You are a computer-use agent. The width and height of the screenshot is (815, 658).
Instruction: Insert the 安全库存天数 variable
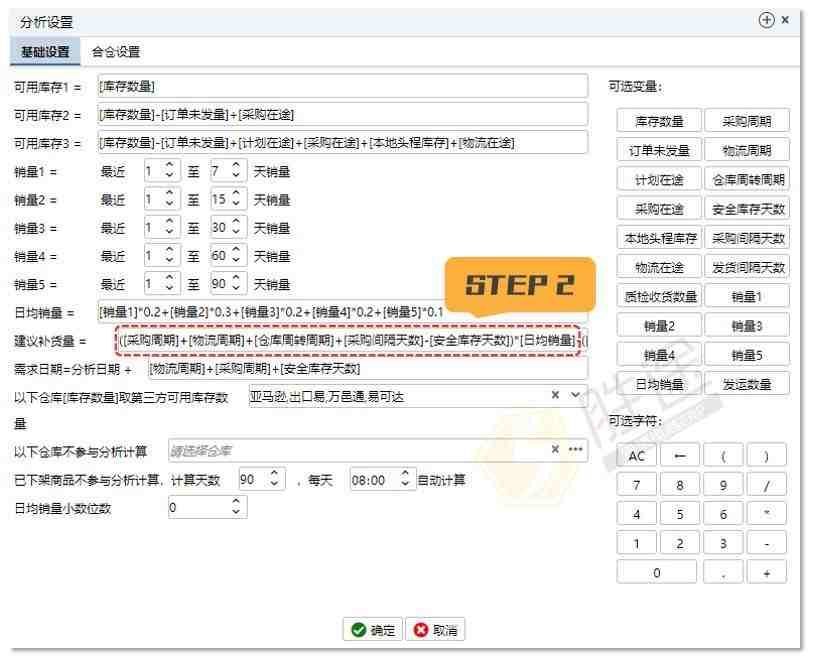[x=745, y=208]
